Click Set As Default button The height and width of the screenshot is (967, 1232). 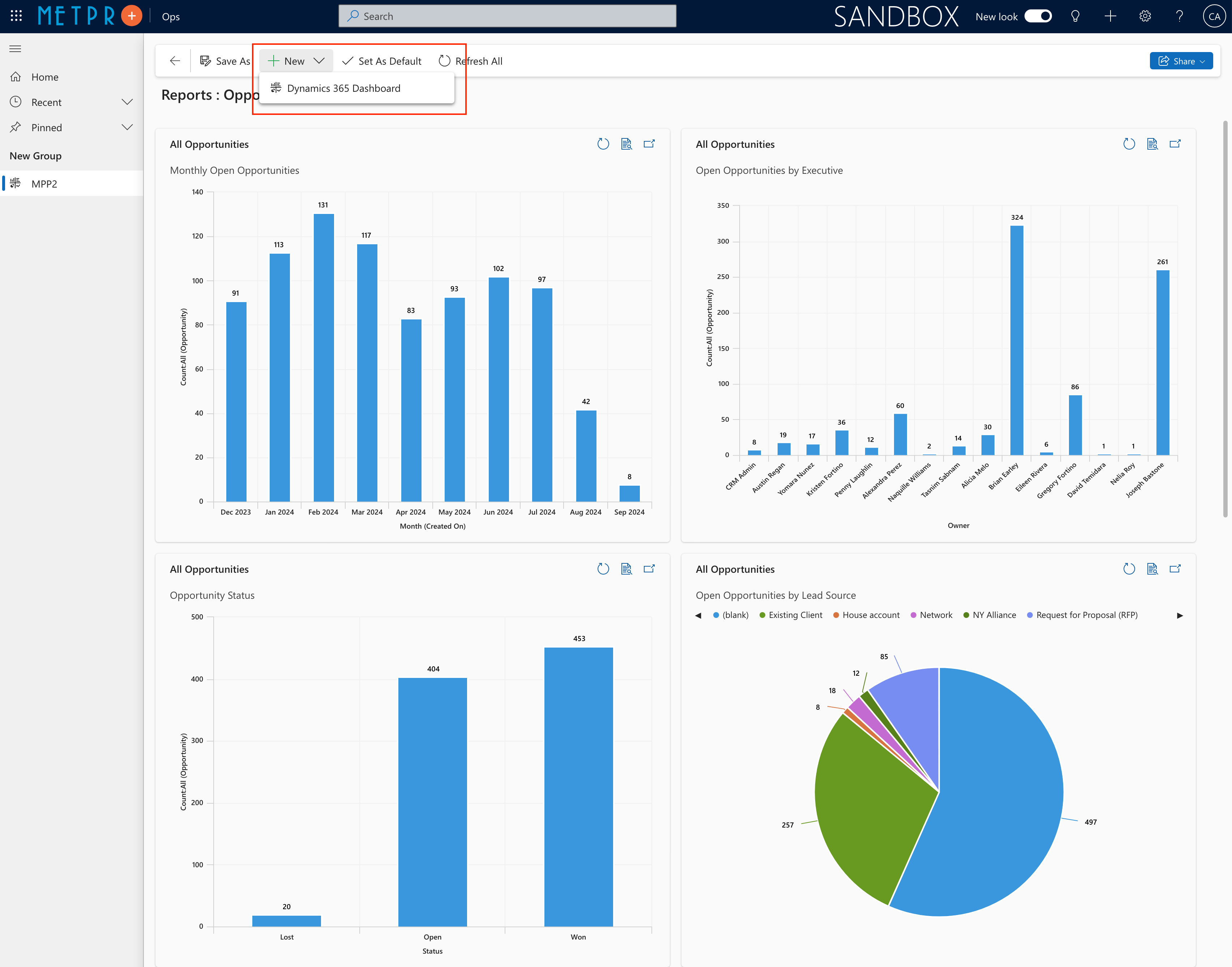point(382,61)
